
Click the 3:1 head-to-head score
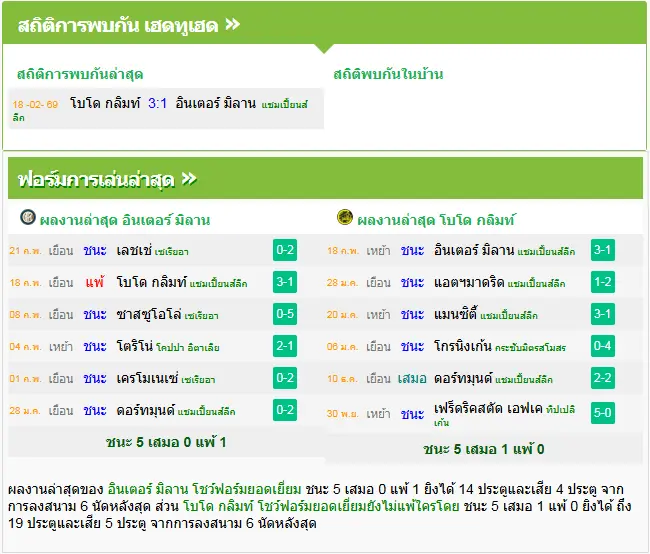pos(158,103)
